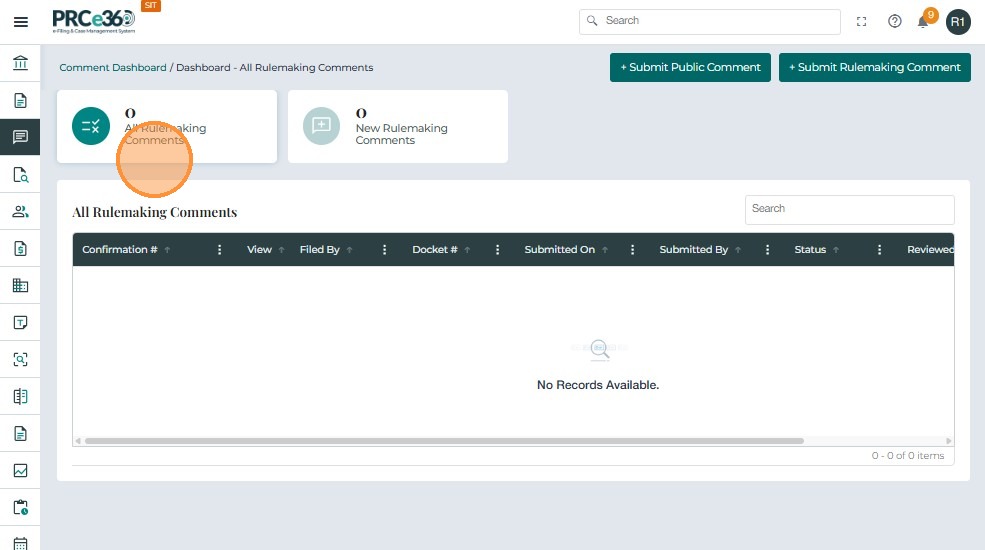Open the calendar sidebar icon

pyautogui.click(x=20, y=543)
